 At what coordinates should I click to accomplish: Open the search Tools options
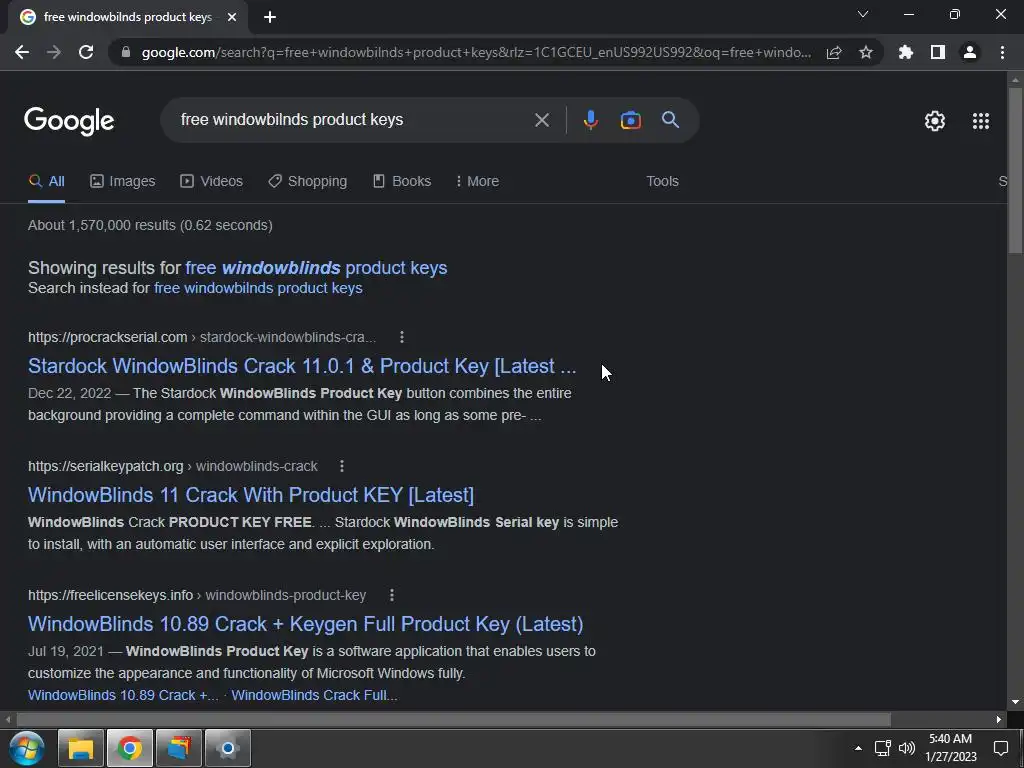click(x=662, y=181)
